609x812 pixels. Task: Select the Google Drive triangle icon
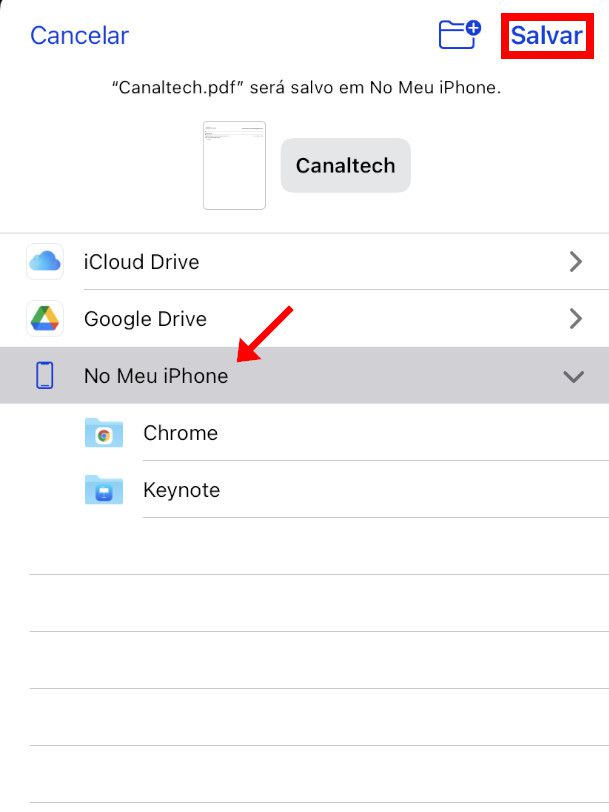(x=45, y=318)
